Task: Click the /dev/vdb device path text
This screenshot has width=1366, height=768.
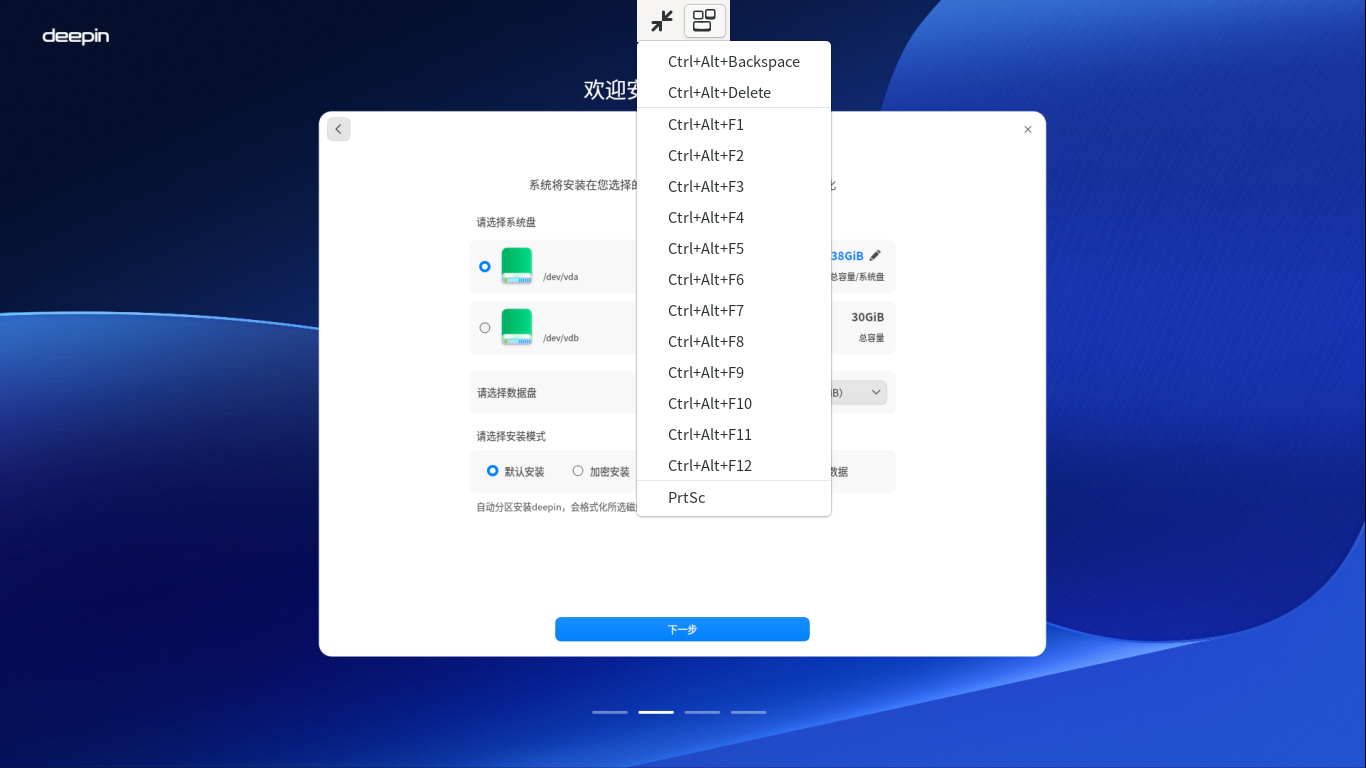Action: (561, 338)
